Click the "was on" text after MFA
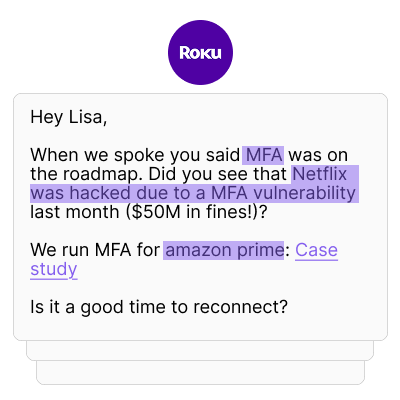 [x=318, y=155]
